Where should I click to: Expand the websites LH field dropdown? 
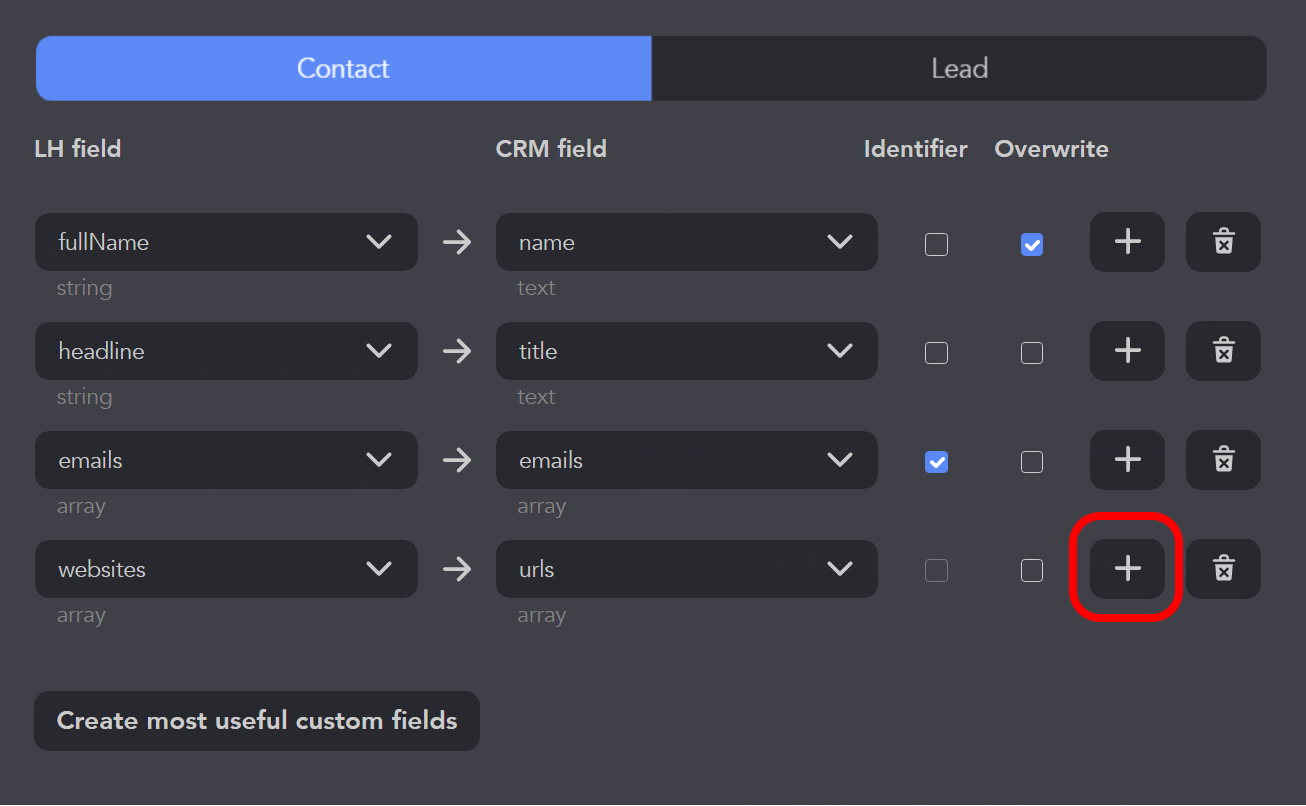[x=226, y=569]
